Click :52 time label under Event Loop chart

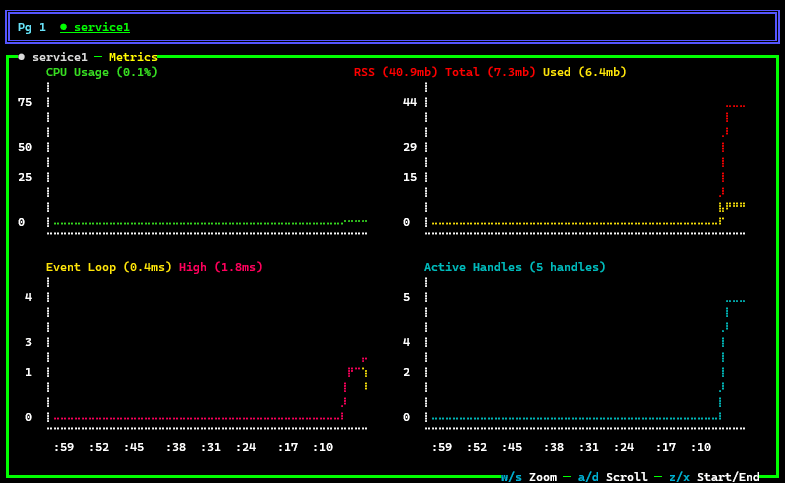click(99, 447)
